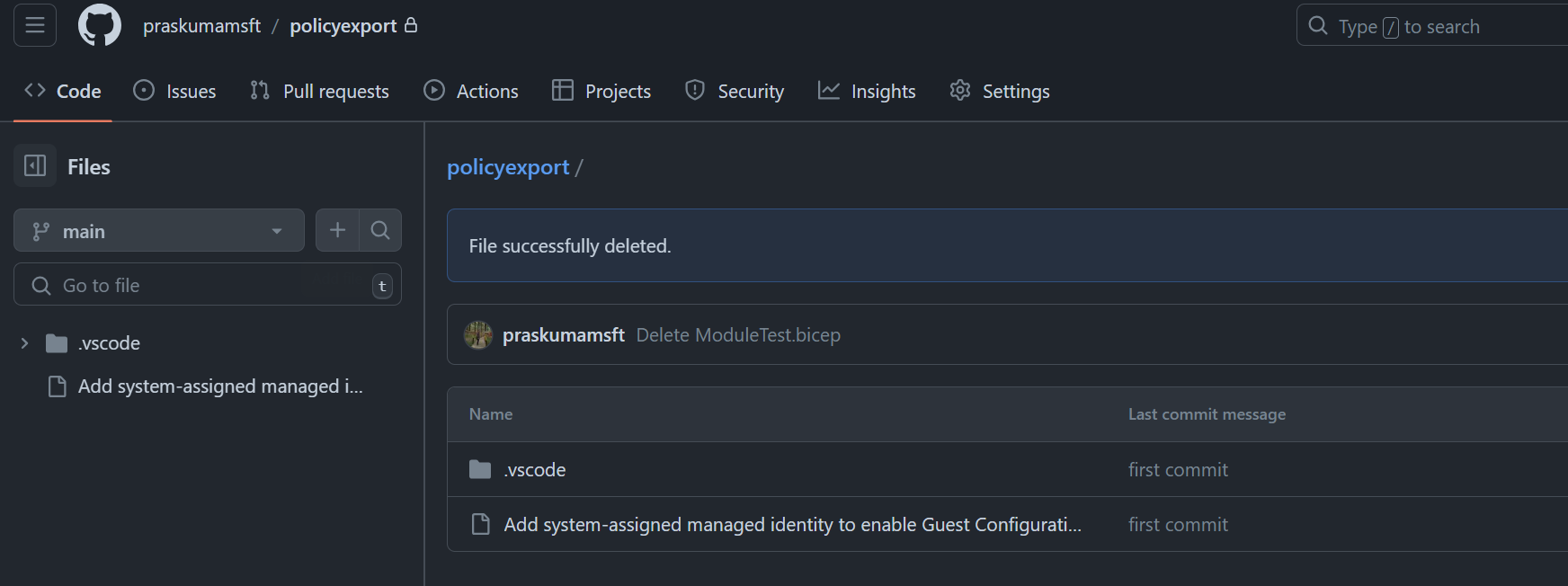This screenshot has height=586, width=1568.
Task: Click the "Files" panel heading
Action: click(x=89, y=167)
